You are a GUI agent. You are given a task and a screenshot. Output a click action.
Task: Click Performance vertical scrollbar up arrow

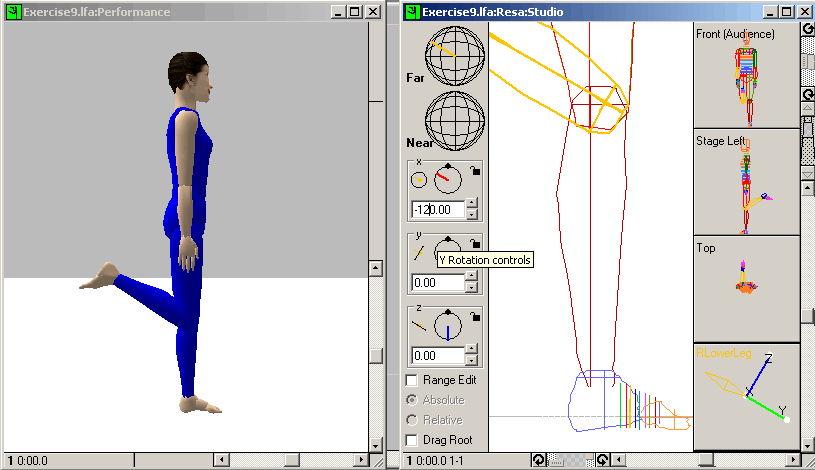pos(376,268)
